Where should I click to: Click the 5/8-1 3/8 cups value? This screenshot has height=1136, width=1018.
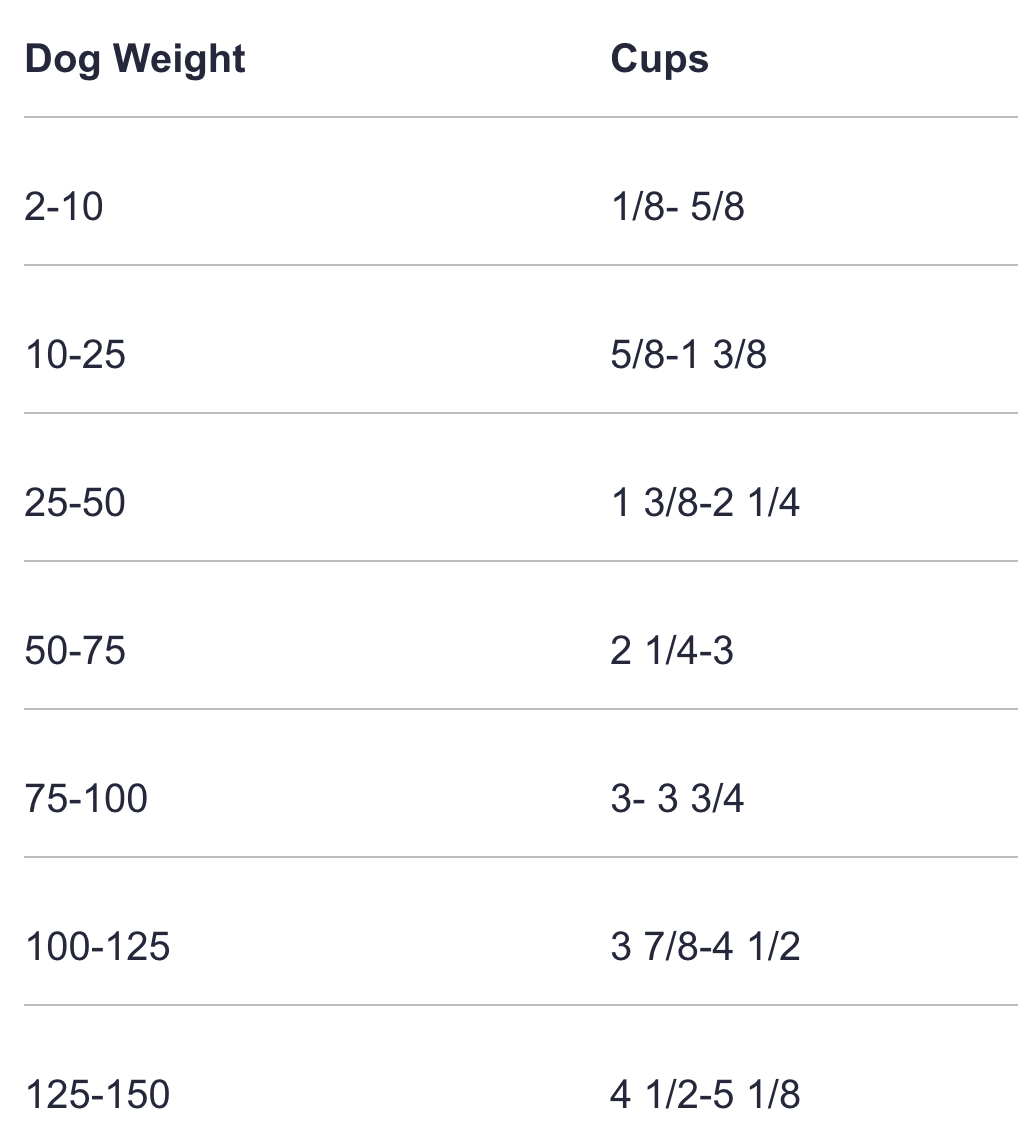click(x=688, y=355)
